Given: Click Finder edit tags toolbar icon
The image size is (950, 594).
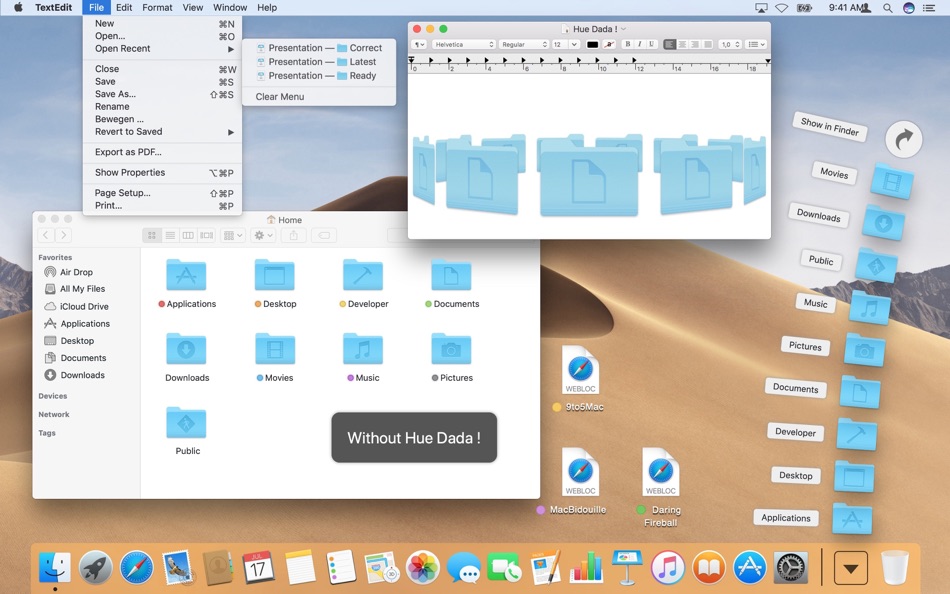Looking at the screenshot, I should [x=324, y=235].
